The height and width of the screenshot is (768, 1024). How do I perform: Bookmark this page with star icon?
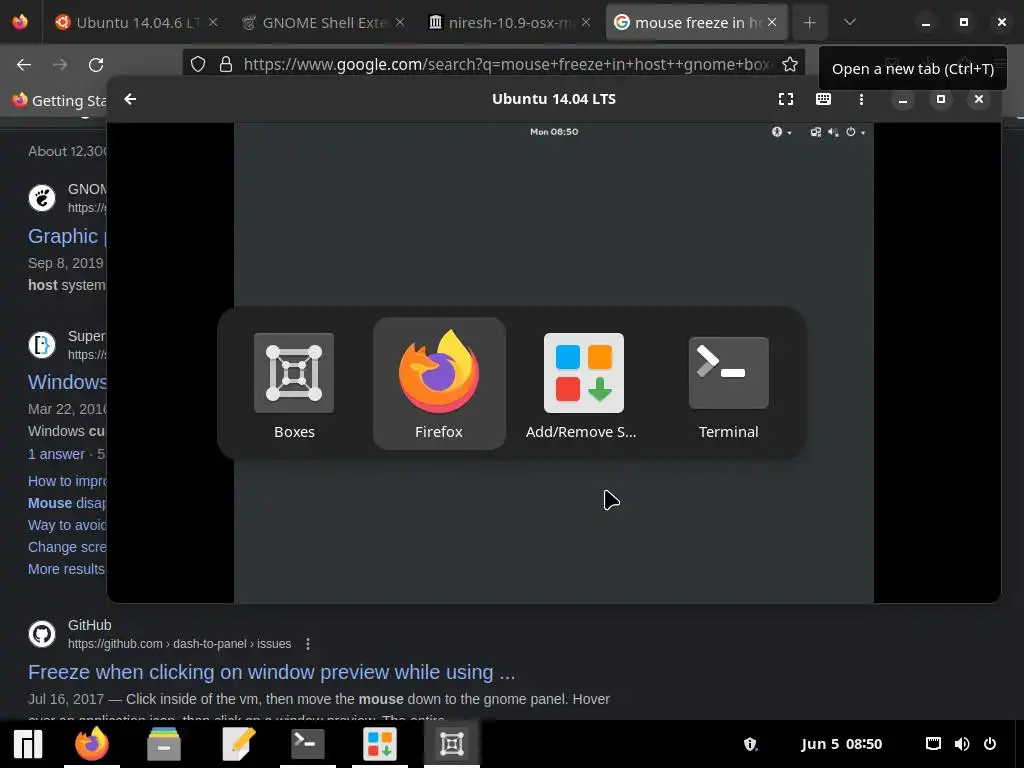[790, 64]
